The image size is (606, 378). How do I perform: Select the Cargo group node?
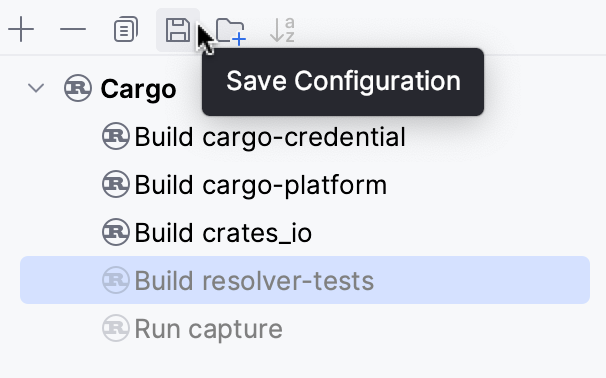click(x=138, y=90)
